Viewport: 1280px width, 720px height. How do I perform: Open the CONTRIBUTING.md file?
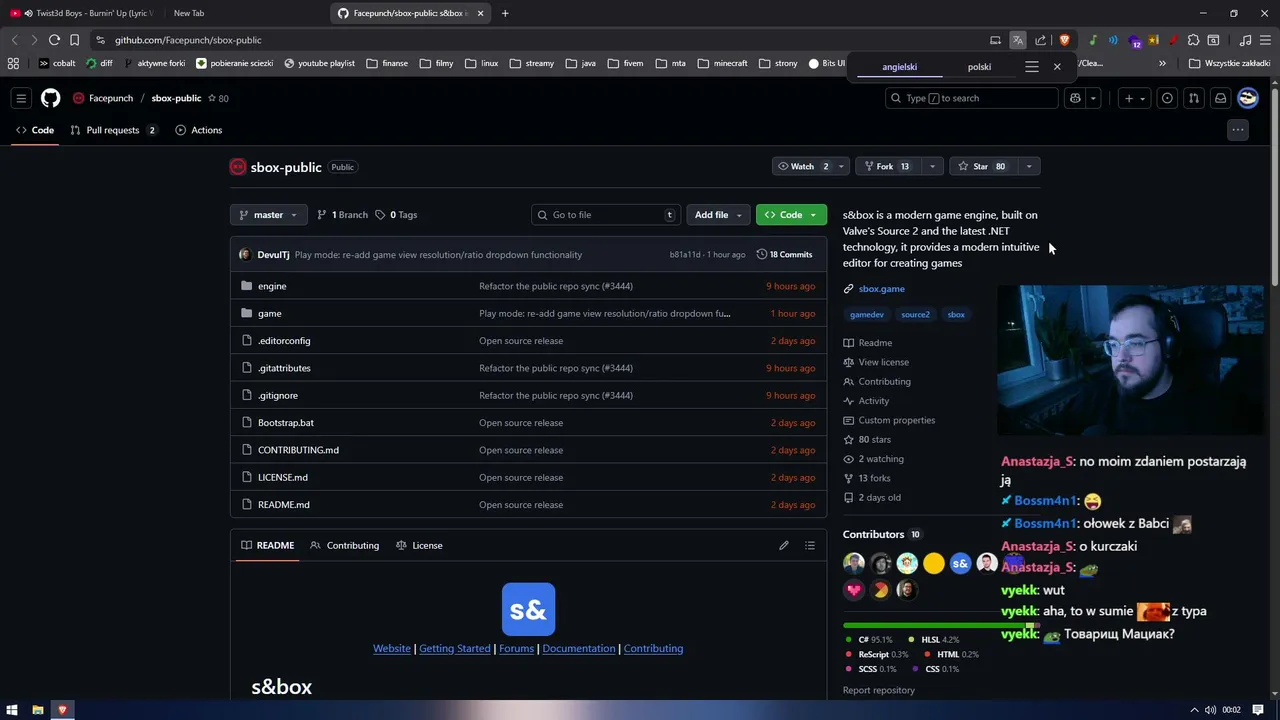298,450
